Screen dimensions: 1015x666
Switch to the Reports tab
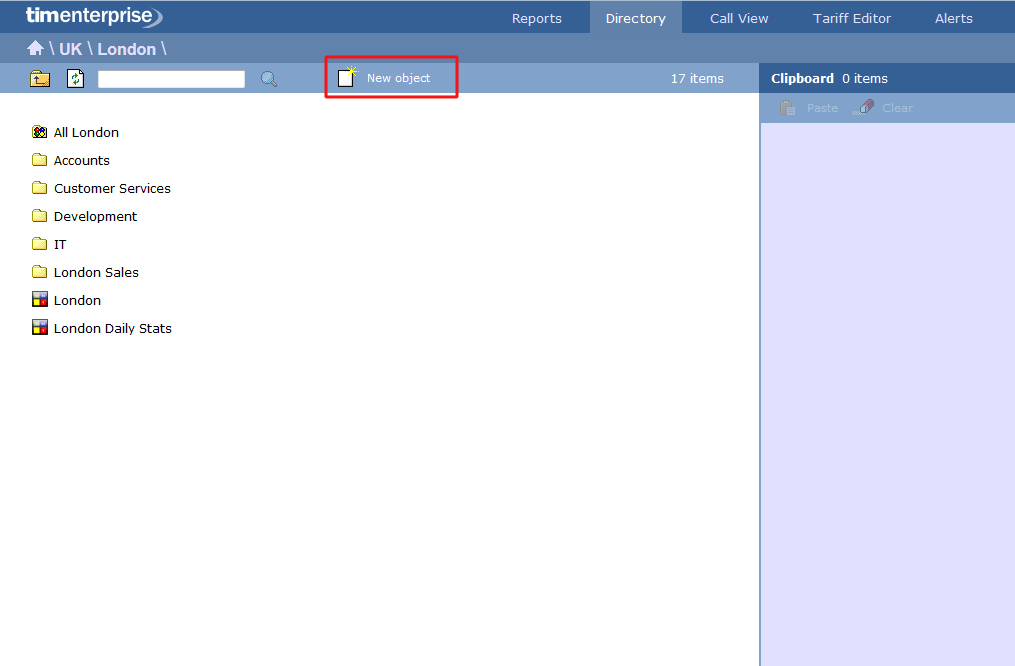pos(536,17)
